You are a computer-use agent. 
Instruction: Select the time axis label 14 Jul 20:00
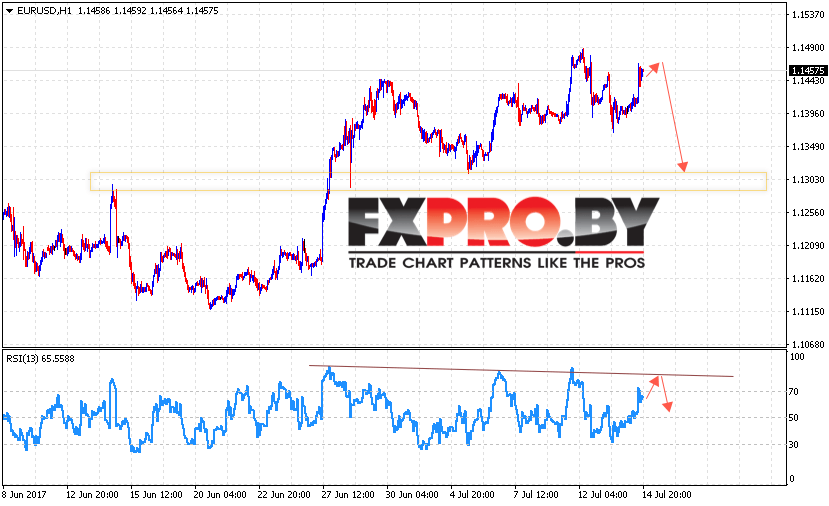[667, 495]
